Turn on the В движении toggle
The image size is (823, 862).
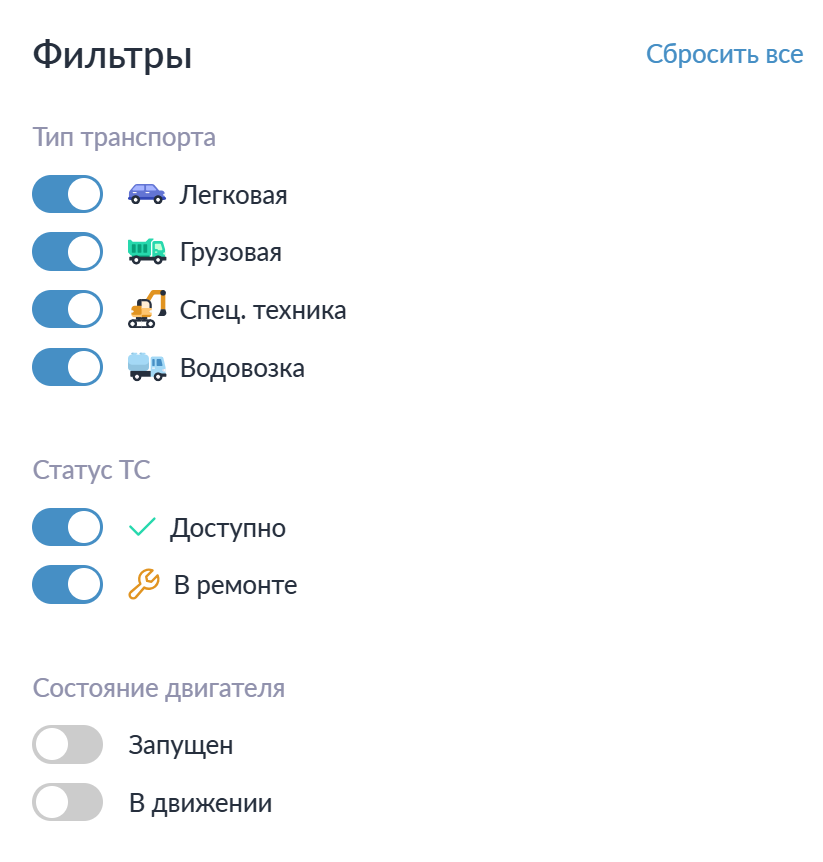point(68,802)
